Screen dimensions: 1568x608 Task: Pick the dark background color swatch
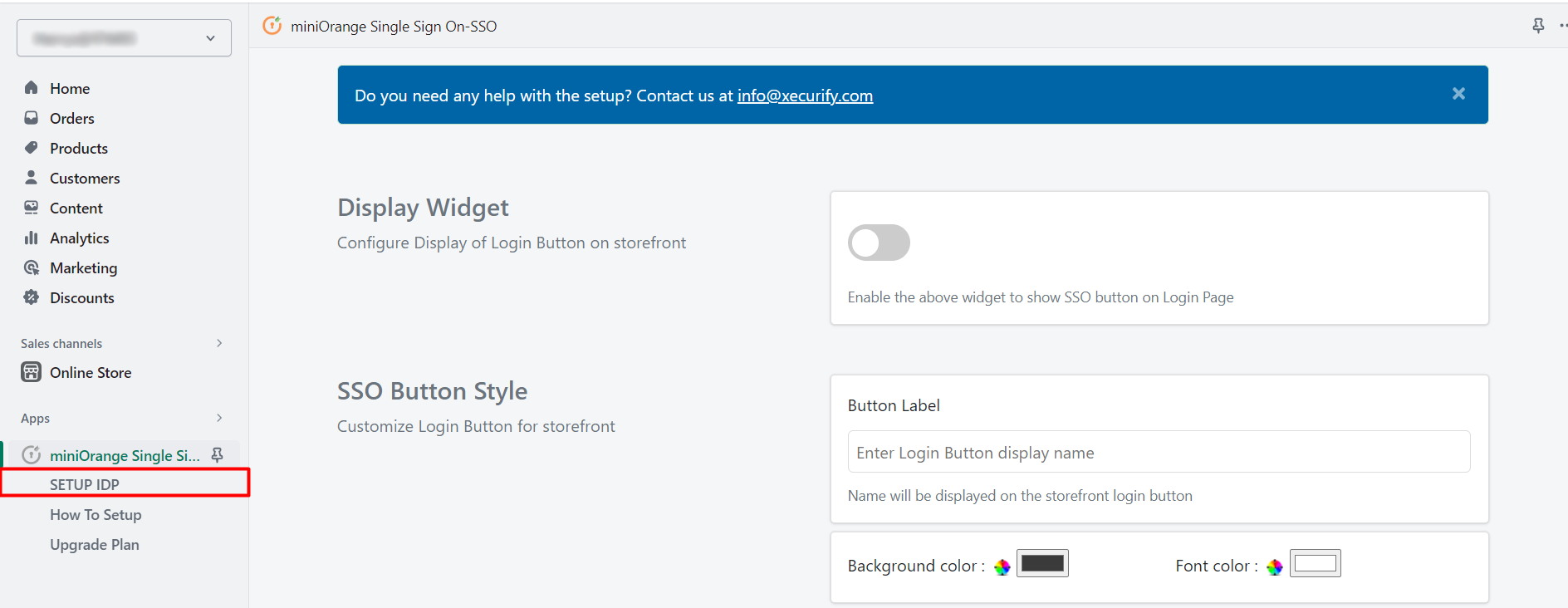[x=1042, y=563]
